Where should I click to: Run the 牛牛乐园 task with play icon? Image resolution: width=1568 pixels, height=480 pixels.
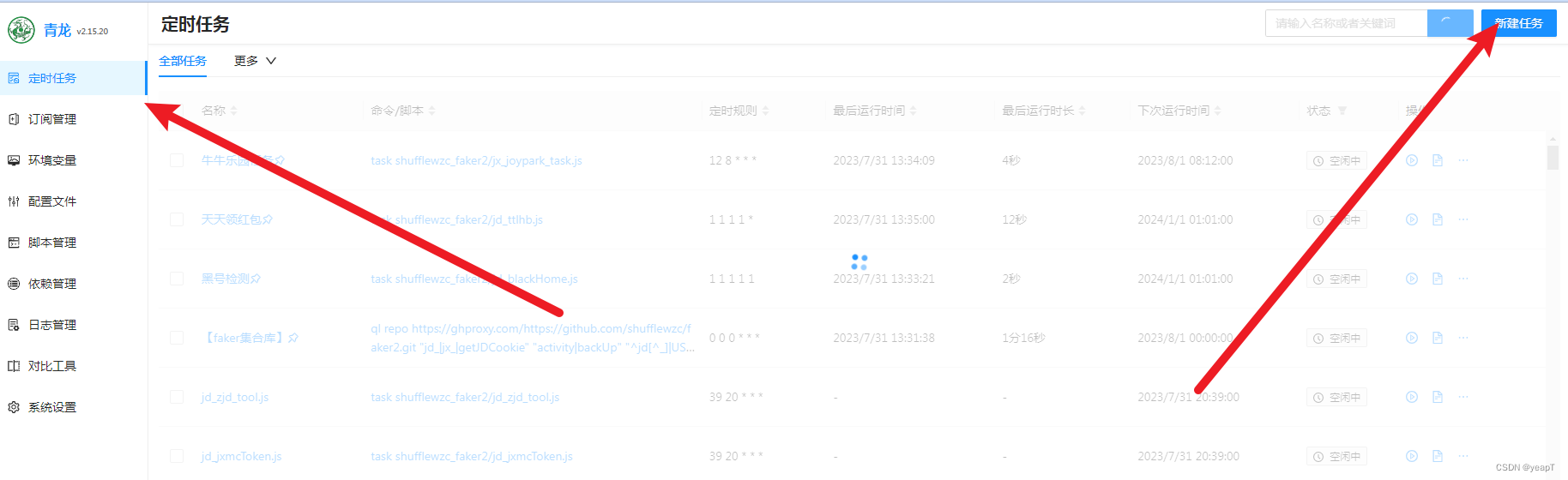[1412, 160]
